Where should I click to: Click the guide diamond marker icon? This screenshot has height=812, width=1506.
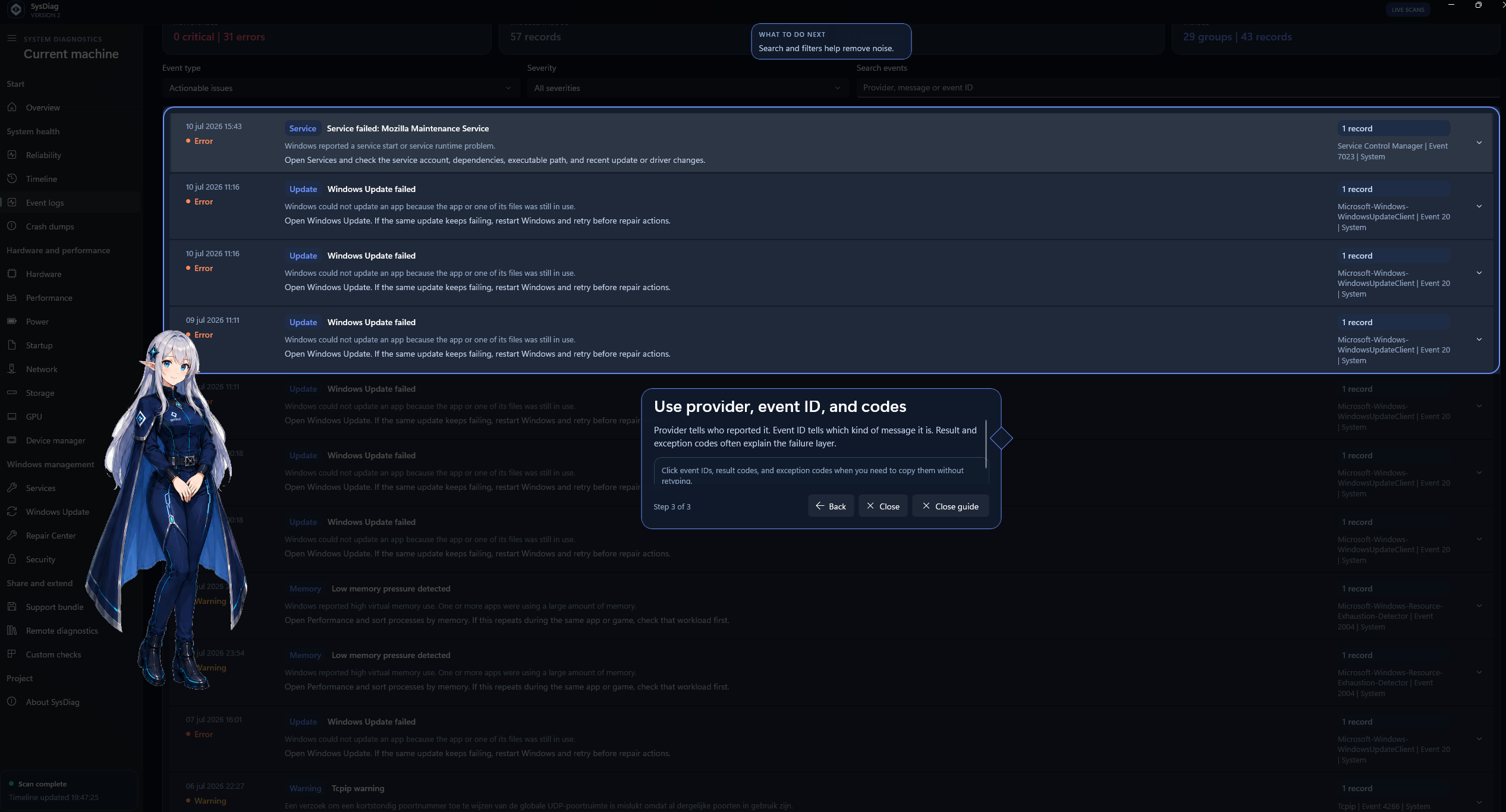point(1001,439)
